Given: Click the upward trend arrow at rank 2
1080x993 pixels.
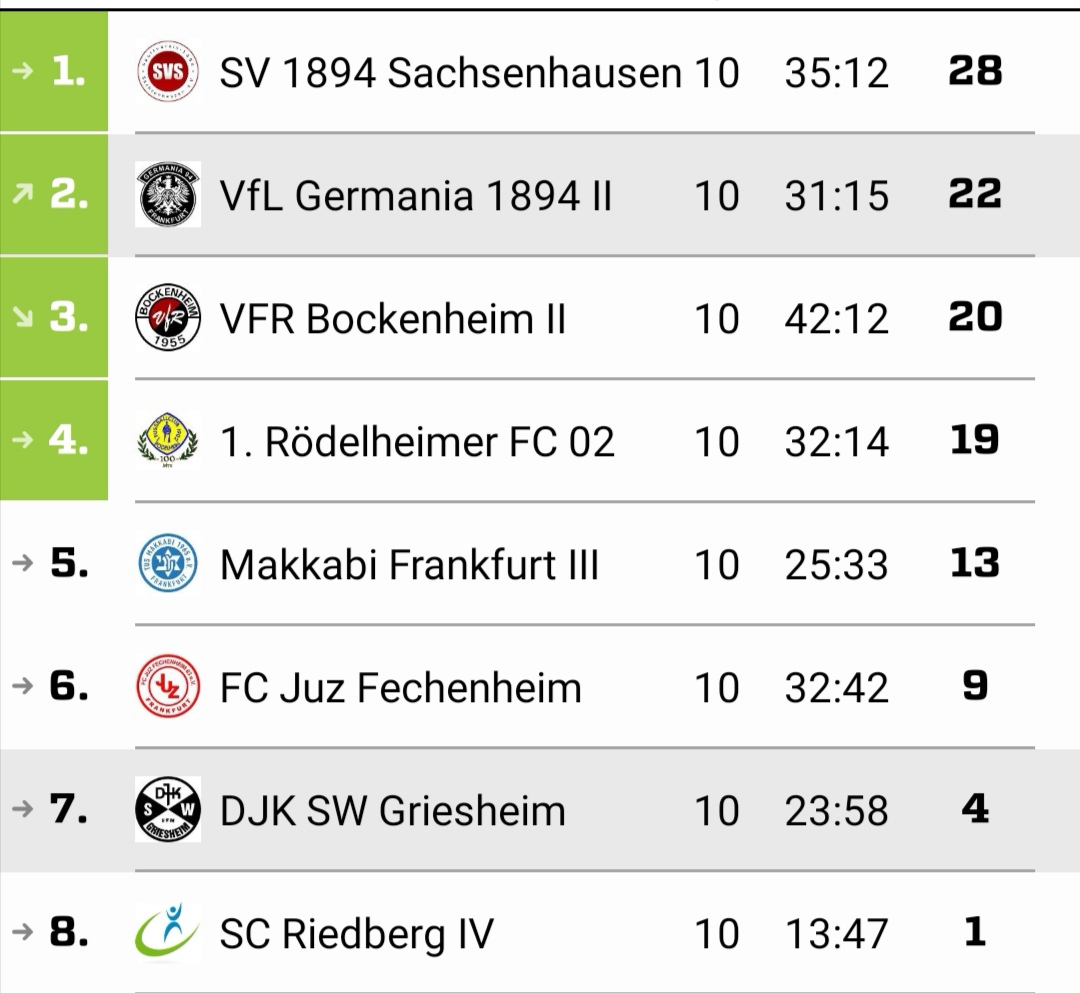Looking at the screenshot, I should tap(23, 194).
